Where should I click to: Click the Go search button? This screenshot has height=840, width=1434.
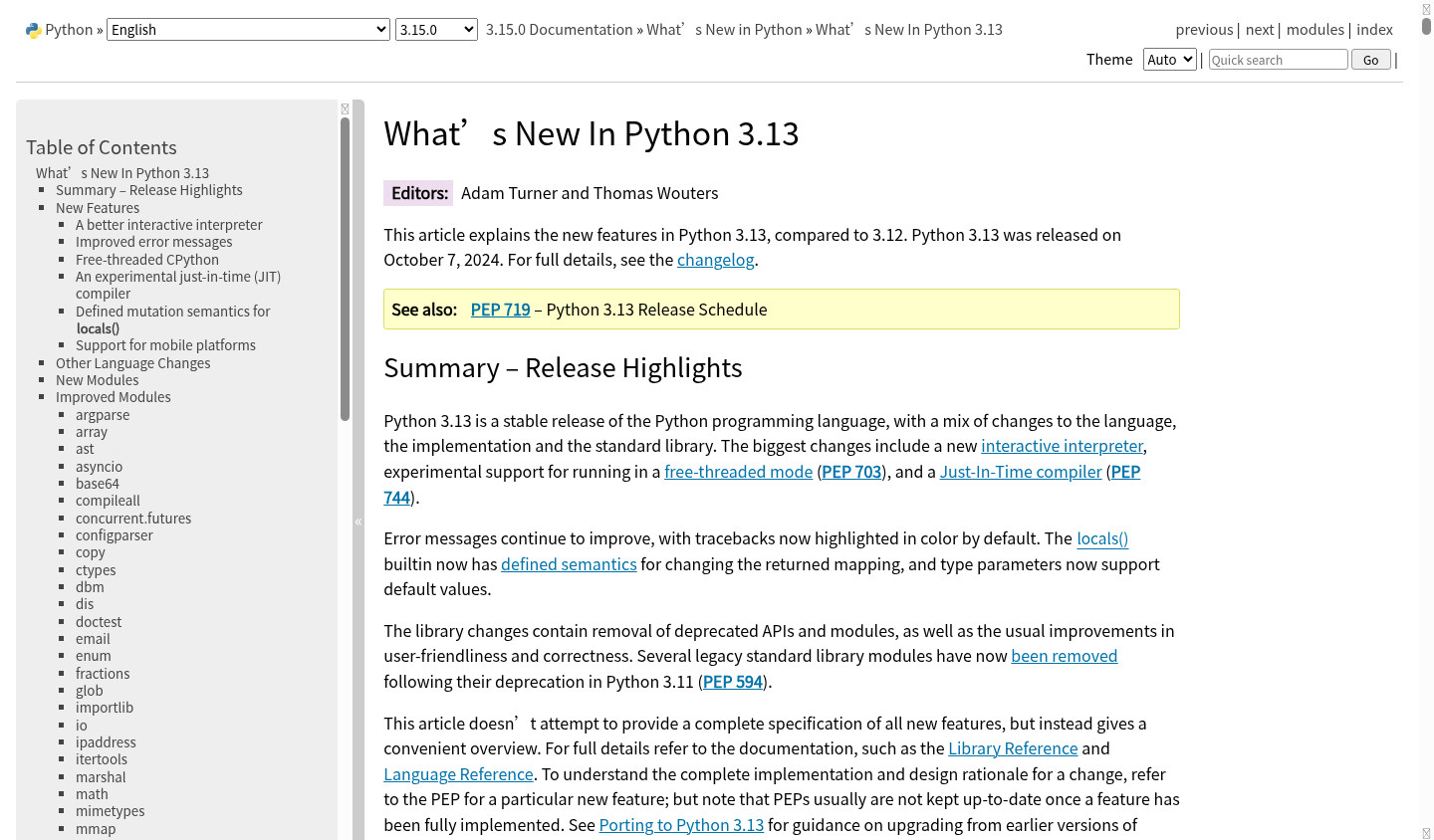pyautogui.click(x=1371, y=60)
